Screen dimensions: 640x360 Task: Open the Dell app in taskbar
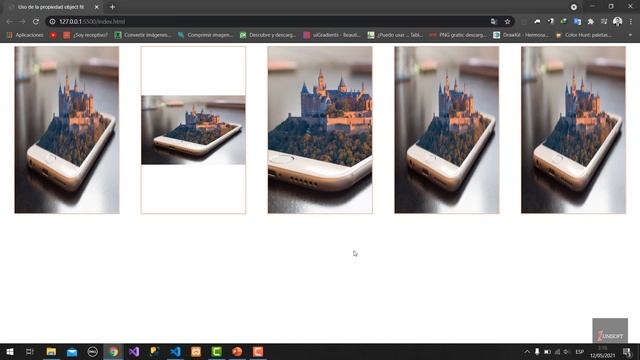(x=93, y=351)
